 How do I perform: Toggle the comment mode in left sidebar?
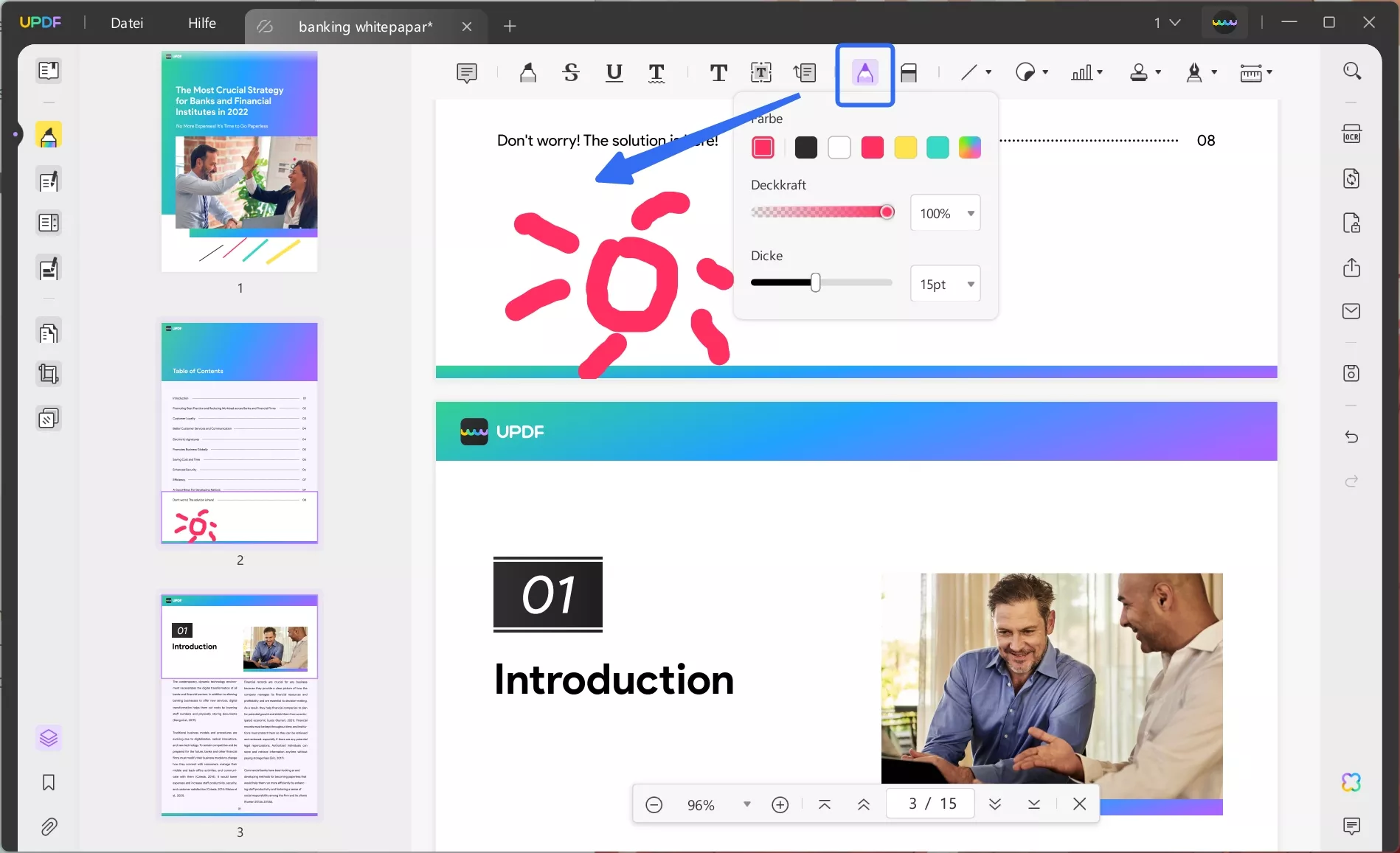point(49,136)
